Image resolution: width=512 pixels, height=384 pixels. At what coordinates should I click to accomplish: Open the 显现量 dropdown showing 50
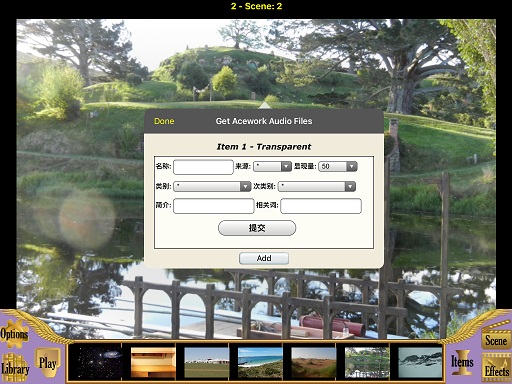(338, 166)
